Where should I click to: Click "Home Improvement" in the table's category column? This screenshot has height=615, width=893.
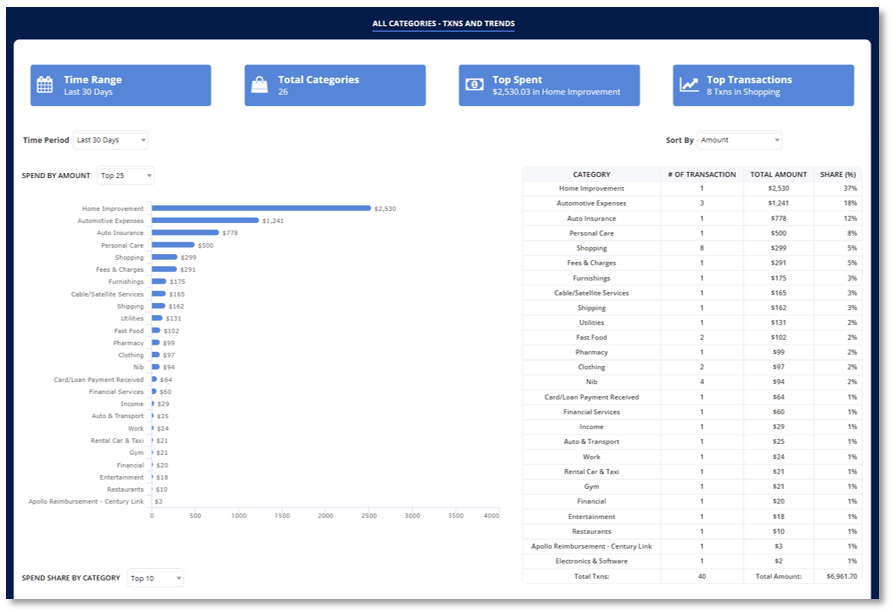click(x=591, y=188)
